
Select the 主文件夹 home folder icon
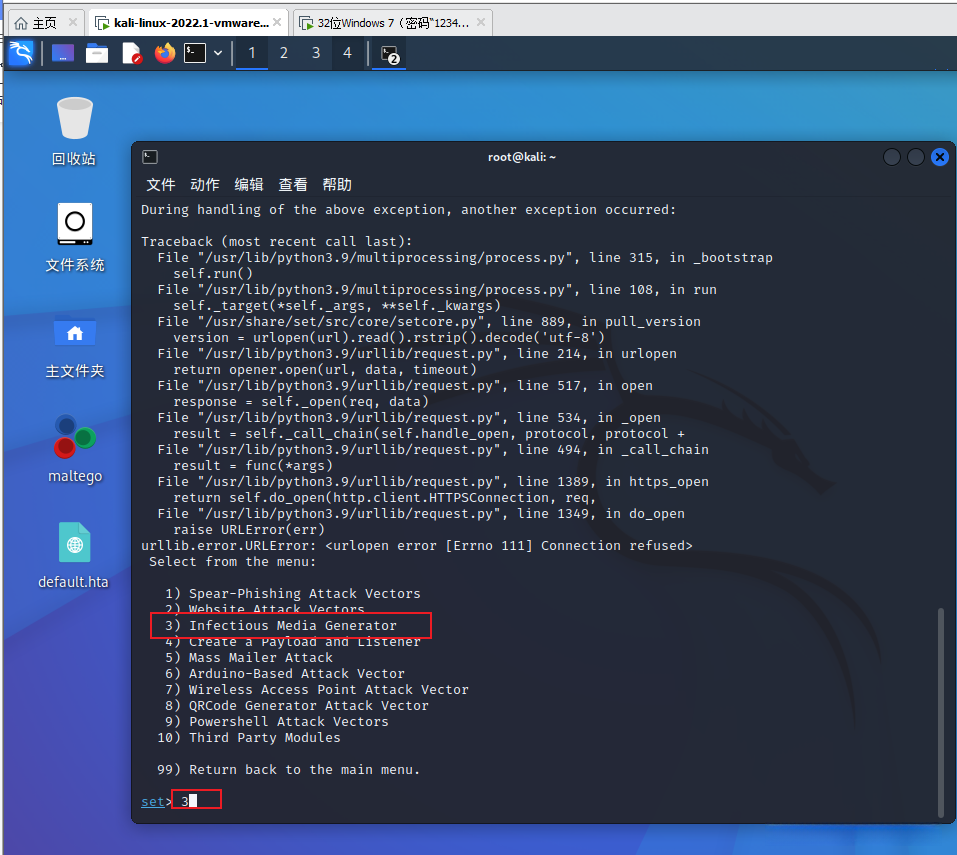coord(74,345)
